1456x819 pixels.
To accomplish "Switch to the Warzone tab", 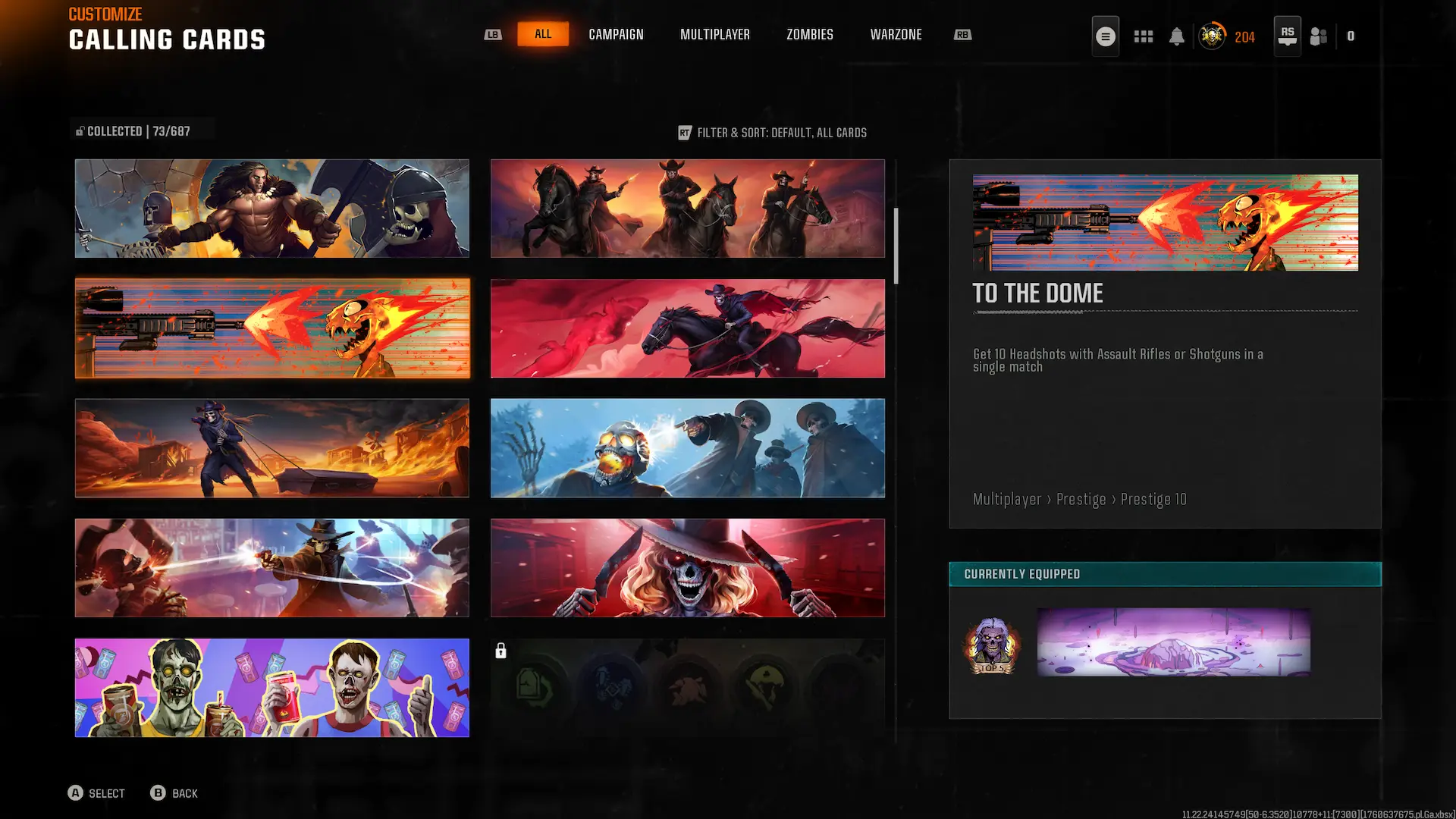I will click(896, 35).
